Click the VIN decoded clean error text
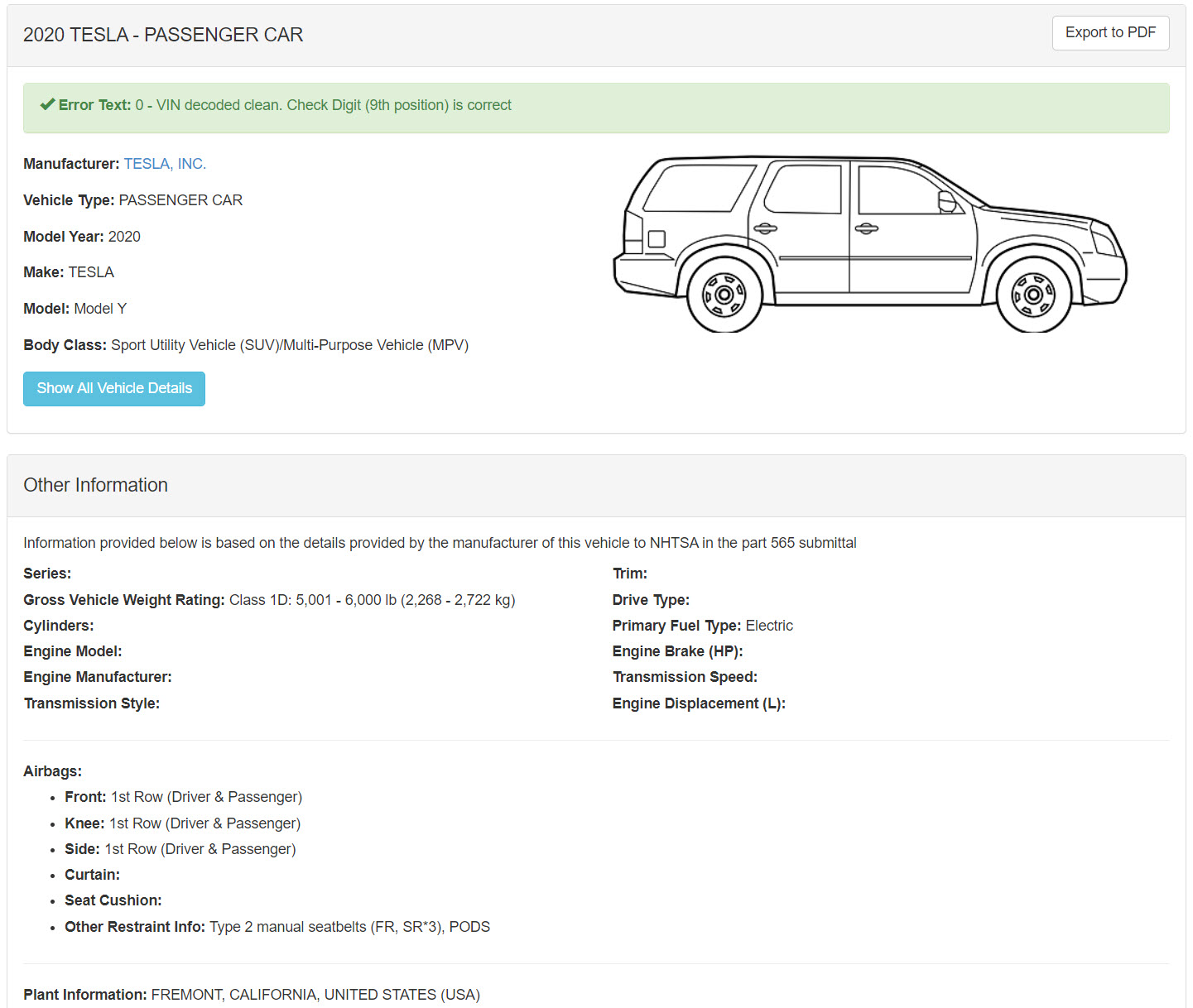This screenshot has width=1193, height=1008. tap(323, 105)
